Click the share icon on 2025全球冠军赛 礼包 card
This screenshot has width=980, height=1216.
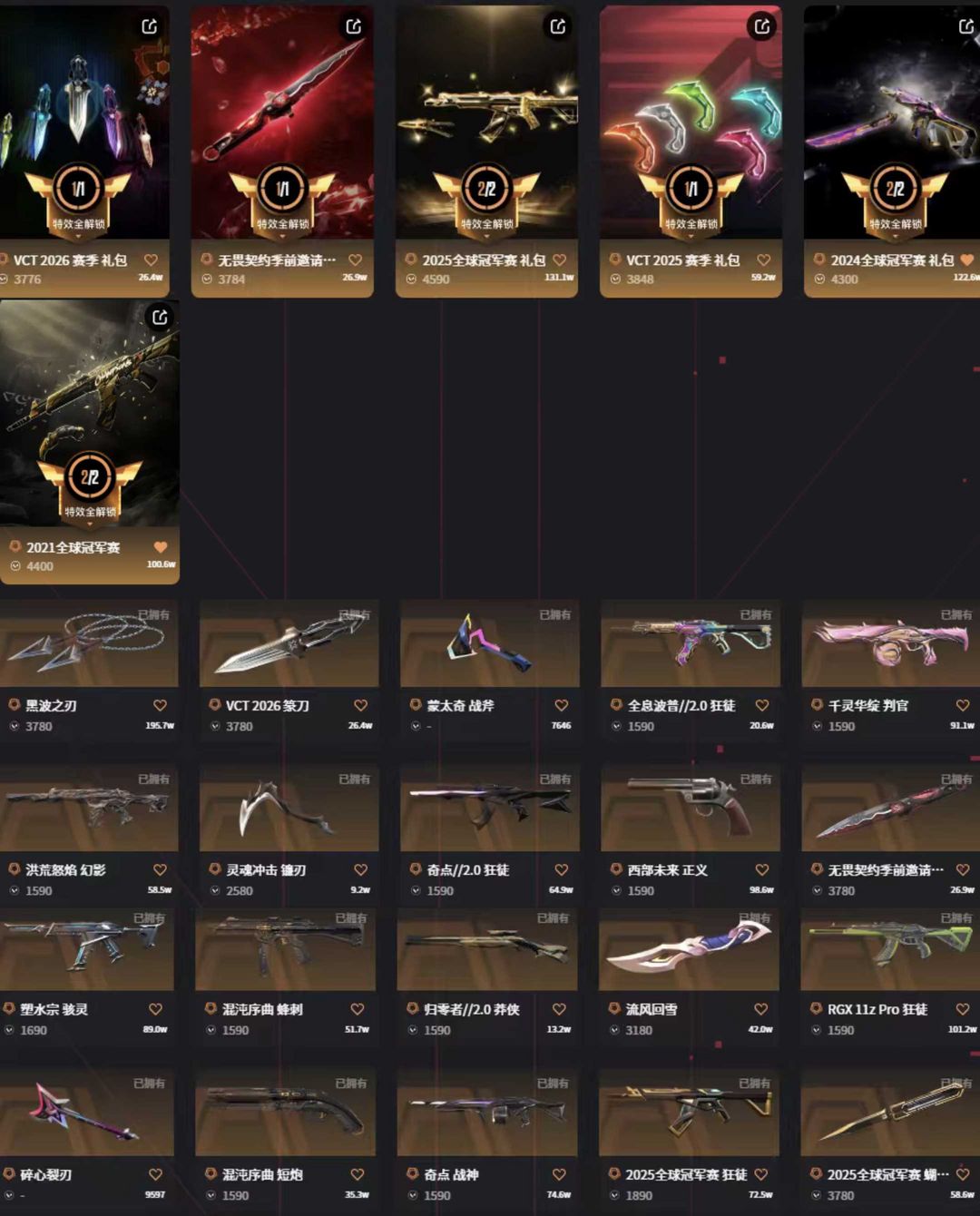pyautogui.click(x=558, y=26)
